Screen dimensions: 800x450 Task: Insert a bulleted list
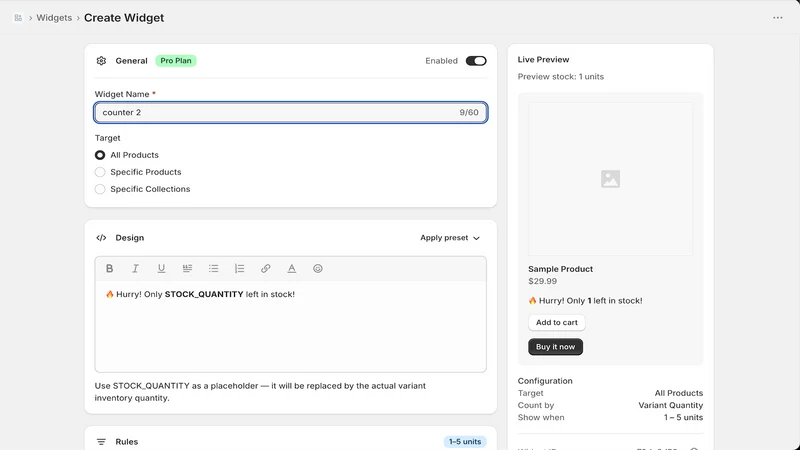213,268
